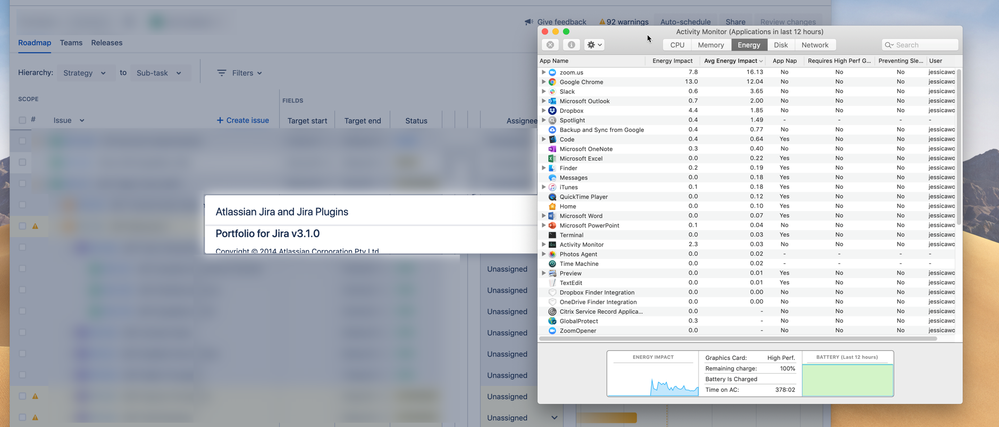Click the Give feedback button

tap(555, 22)
